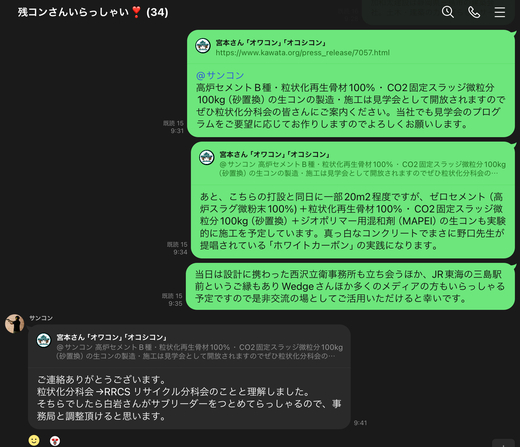Click the kawata.org press release link
520x447 pixels.
point(302,53)
